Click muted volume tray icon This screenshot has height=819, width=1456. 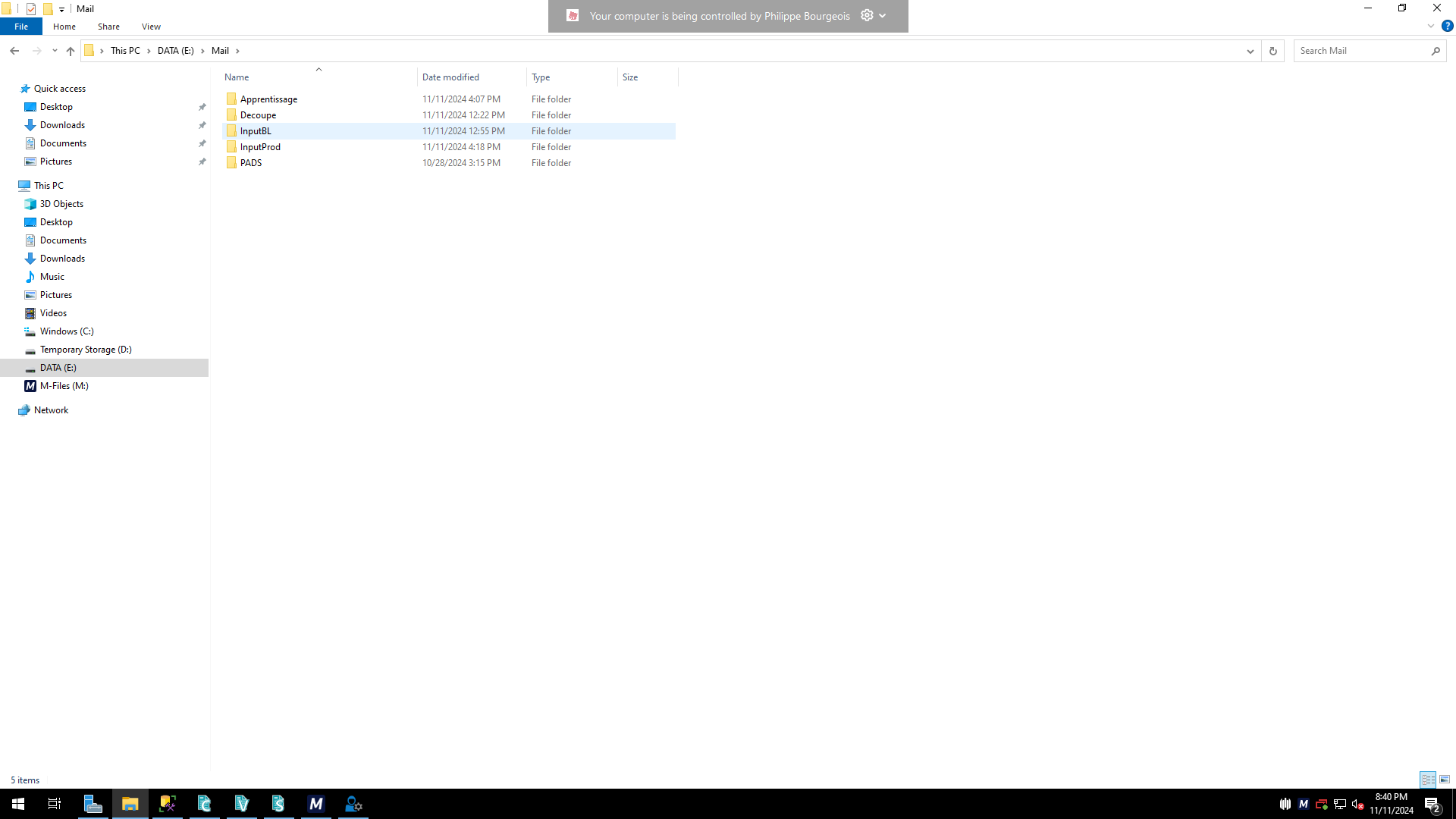[1358, 804]
